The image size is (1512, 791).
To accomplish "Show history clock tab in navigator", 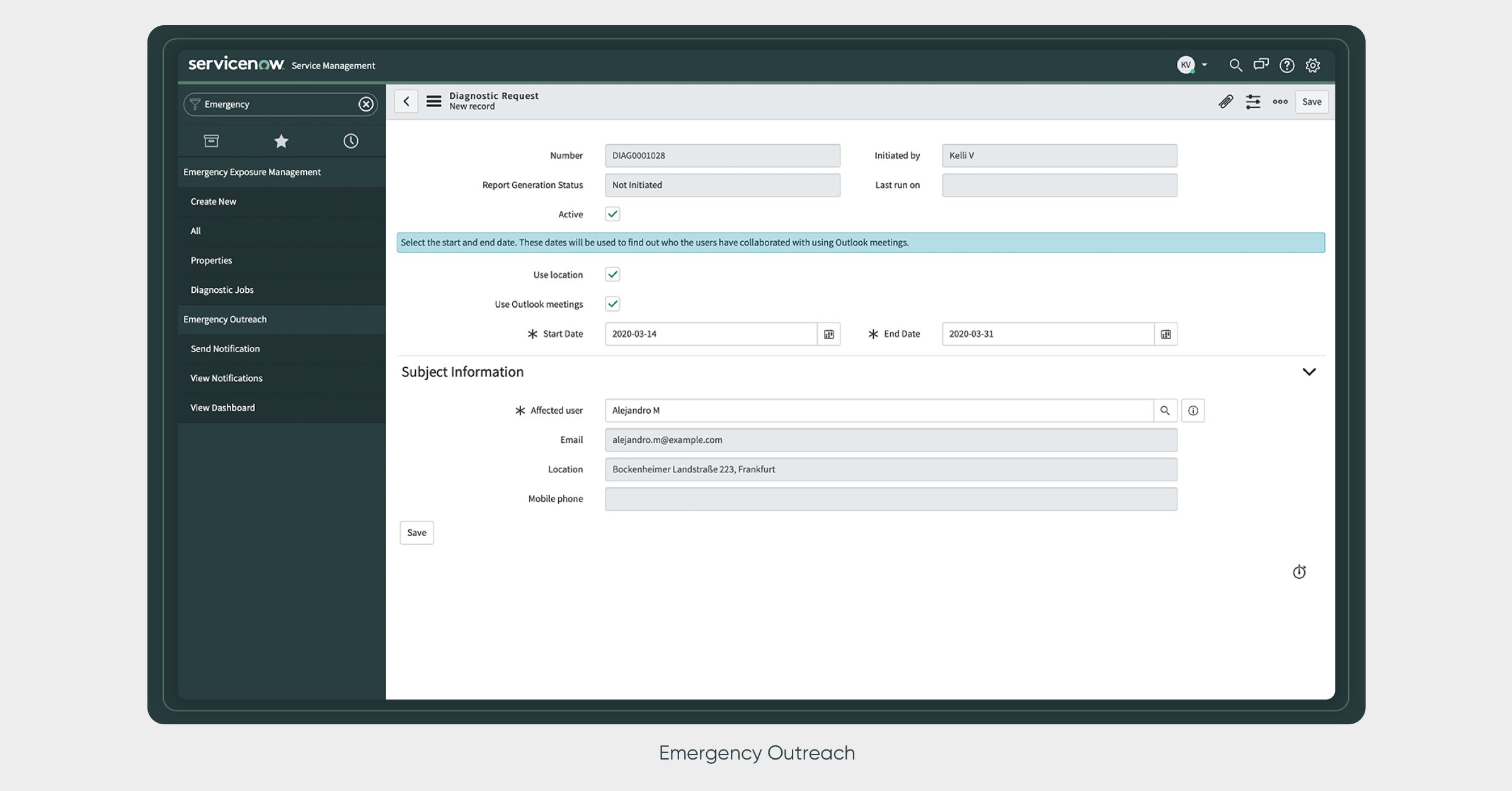I will tap(350, 141).
